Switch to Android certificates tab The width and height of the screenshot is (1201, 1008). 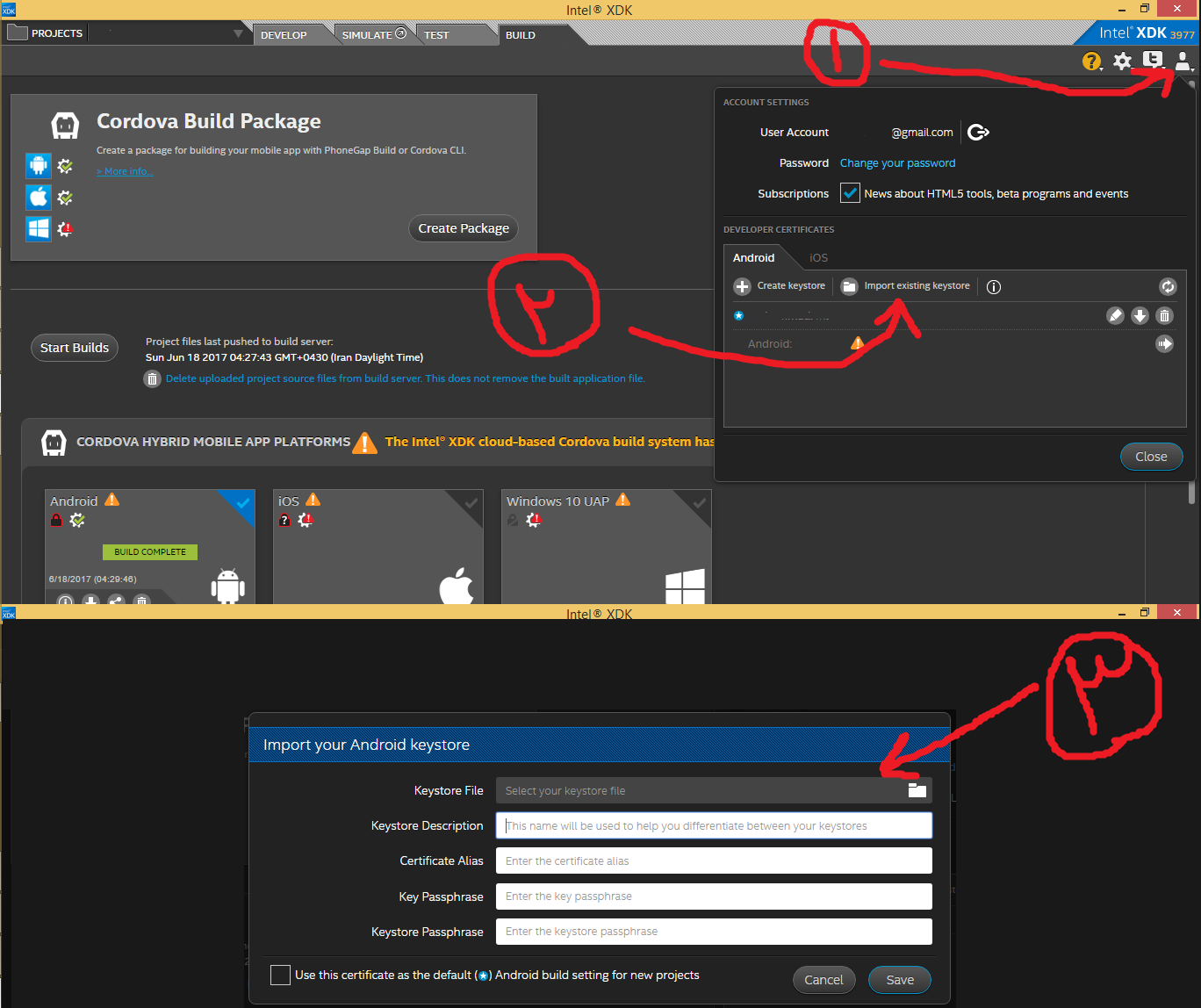pos(754,257)
